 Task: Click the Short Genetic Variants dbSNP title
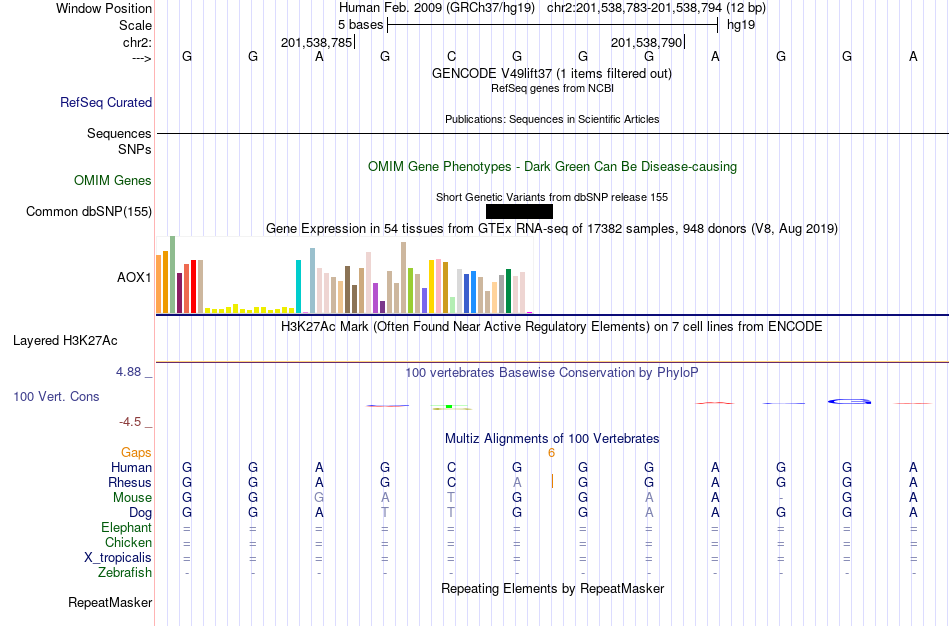tap(552, 197)
